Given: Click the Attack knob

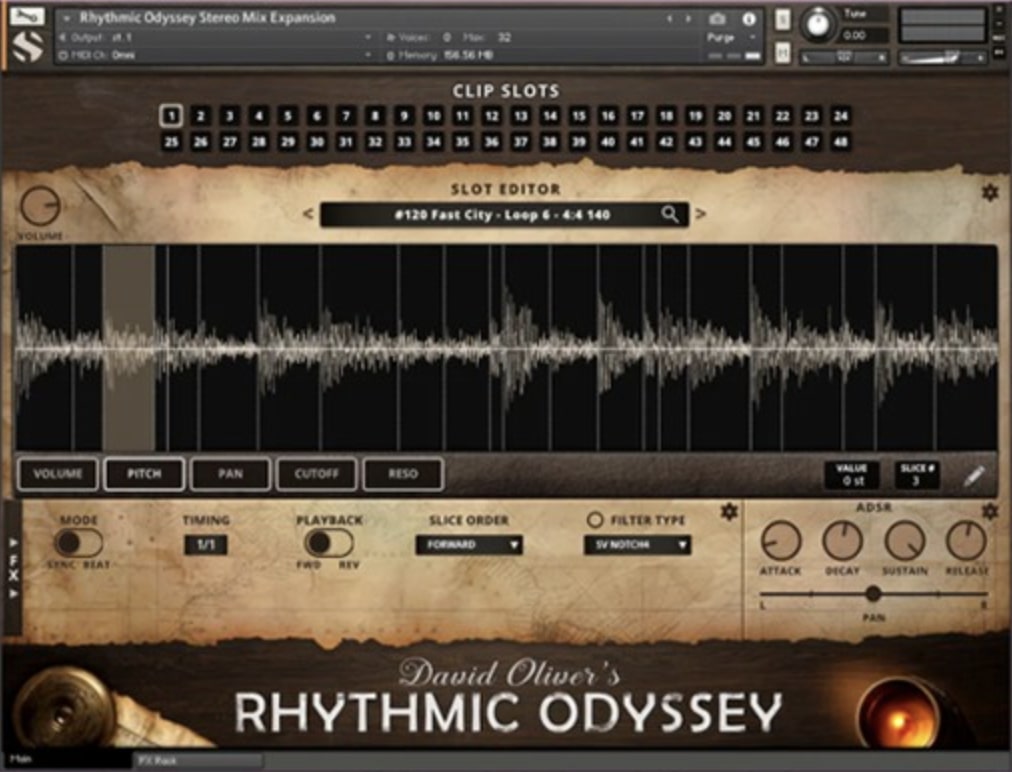Looking at the screenshot, I should coord(781,541).
